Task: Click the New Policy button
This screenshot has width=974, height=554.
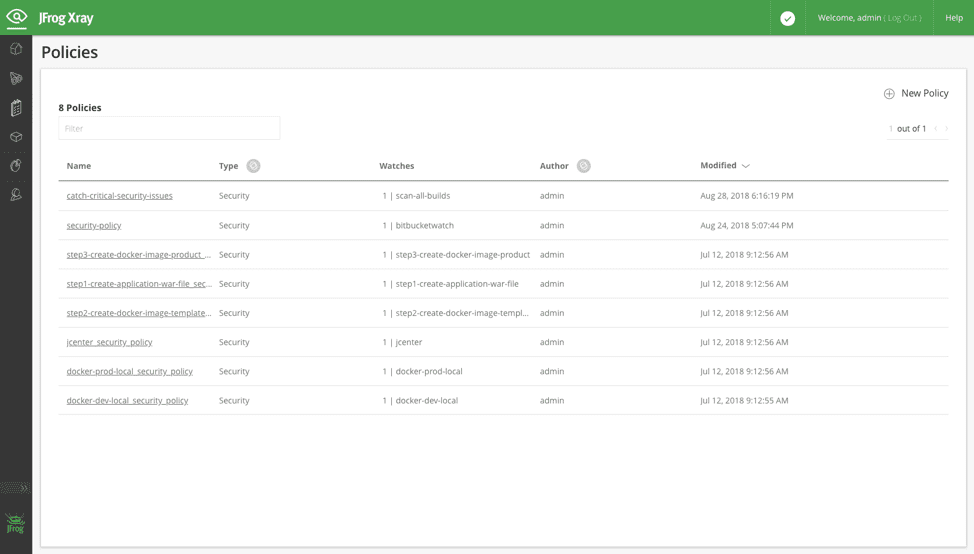Action: click(x=916, y=93)
